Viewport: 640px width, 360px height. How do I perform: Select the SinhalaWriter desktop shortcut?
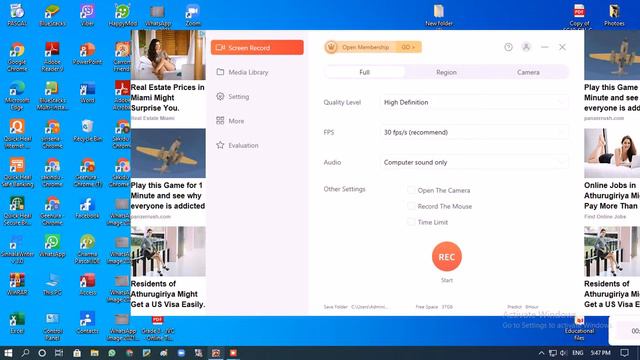click(17, 249)
